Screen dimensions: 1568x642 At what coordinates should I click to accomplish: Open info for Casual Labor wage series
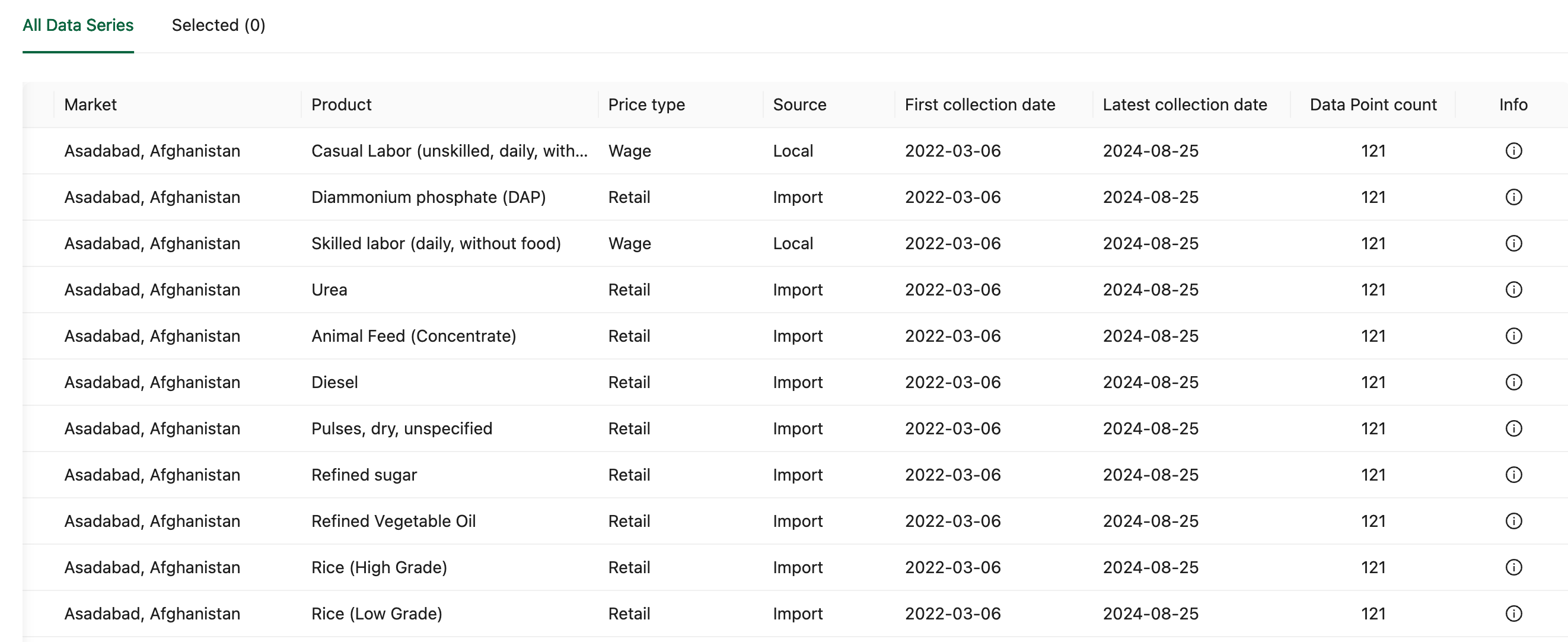coord(1514,151)
